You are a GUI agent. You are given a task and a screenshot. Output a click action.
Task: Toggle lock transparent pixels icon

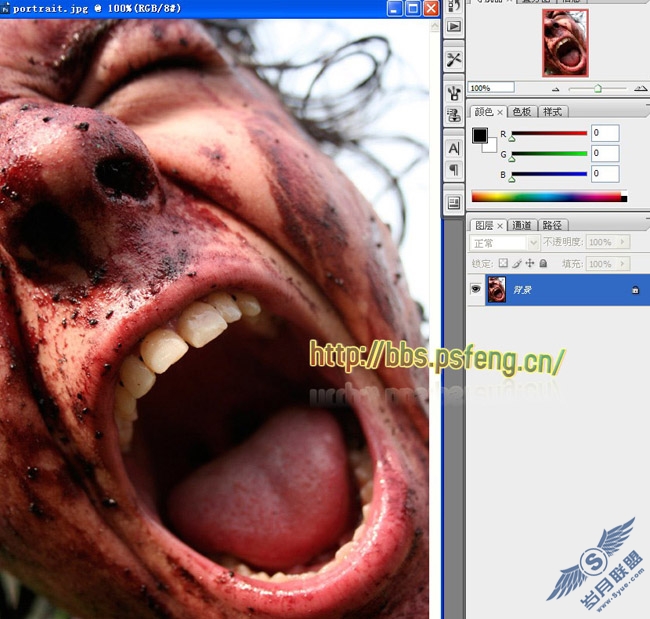click(x=503, y=263)
